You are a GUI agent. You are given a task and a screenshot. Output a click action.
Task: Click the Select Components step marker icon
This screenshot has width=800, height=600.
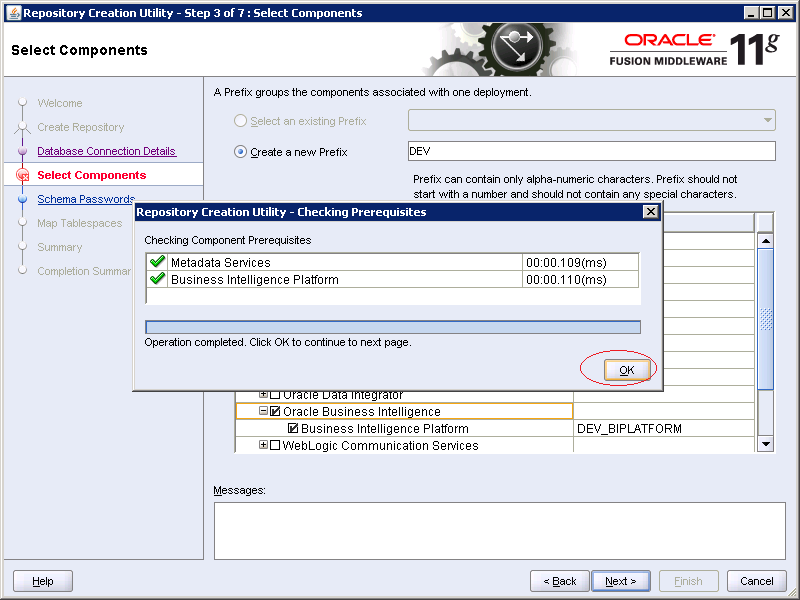22,175
